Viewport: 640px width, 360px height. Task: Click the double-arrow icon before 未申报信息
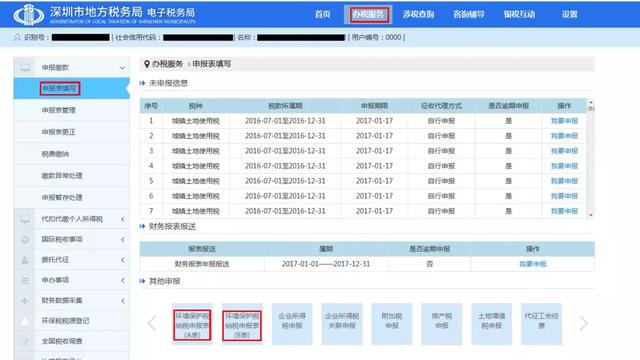tap(142, 83)
